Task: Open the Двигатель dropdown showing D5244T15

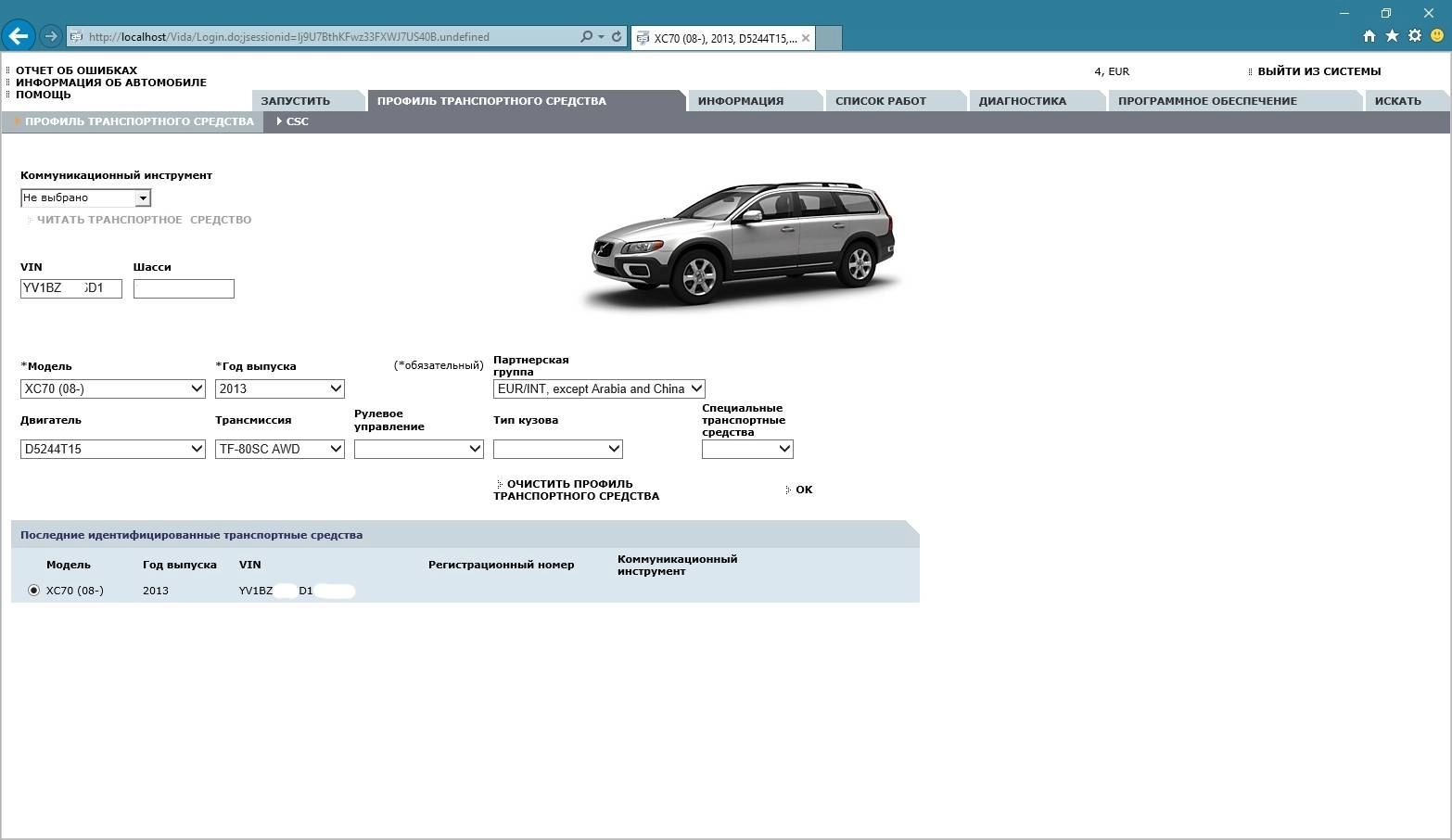Action: point(113,449)
